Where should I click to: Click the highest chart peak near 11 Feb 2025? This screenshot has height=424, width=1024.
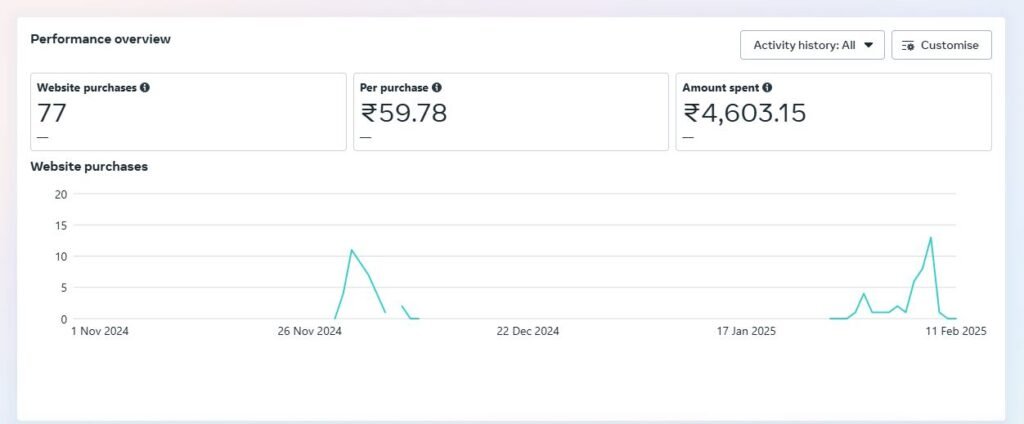pos(931,238)
